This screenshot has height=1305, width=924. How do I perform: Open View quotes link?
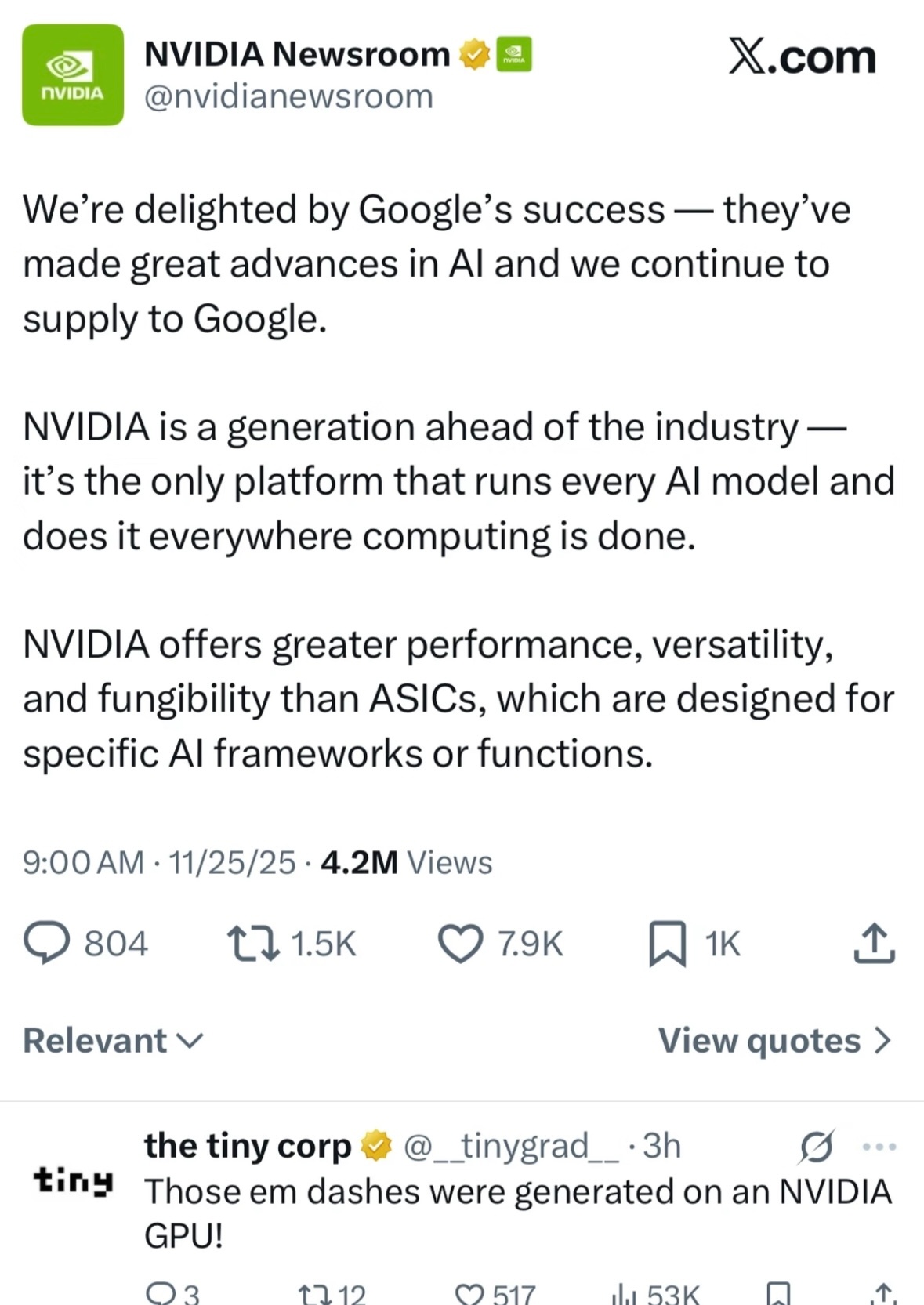pyautogui.click(x=759, y=1041)
